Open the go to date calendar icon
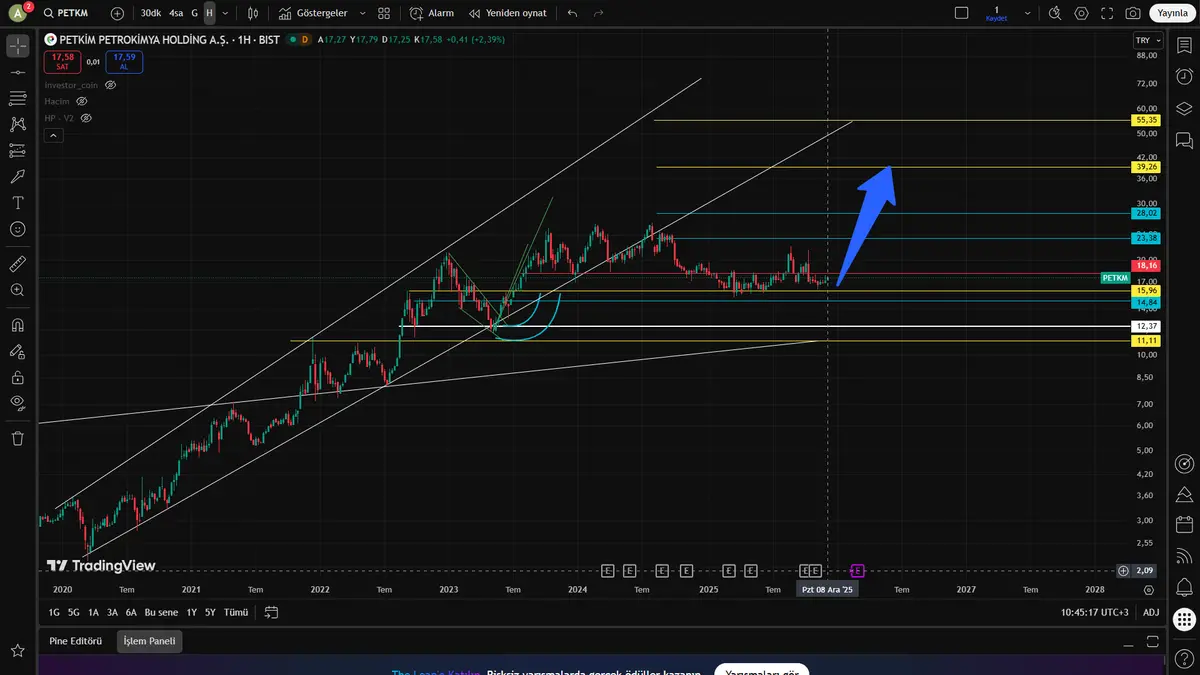Viewport: 1200px width, 675px height. pyautogui.click(x=271, y=612)
